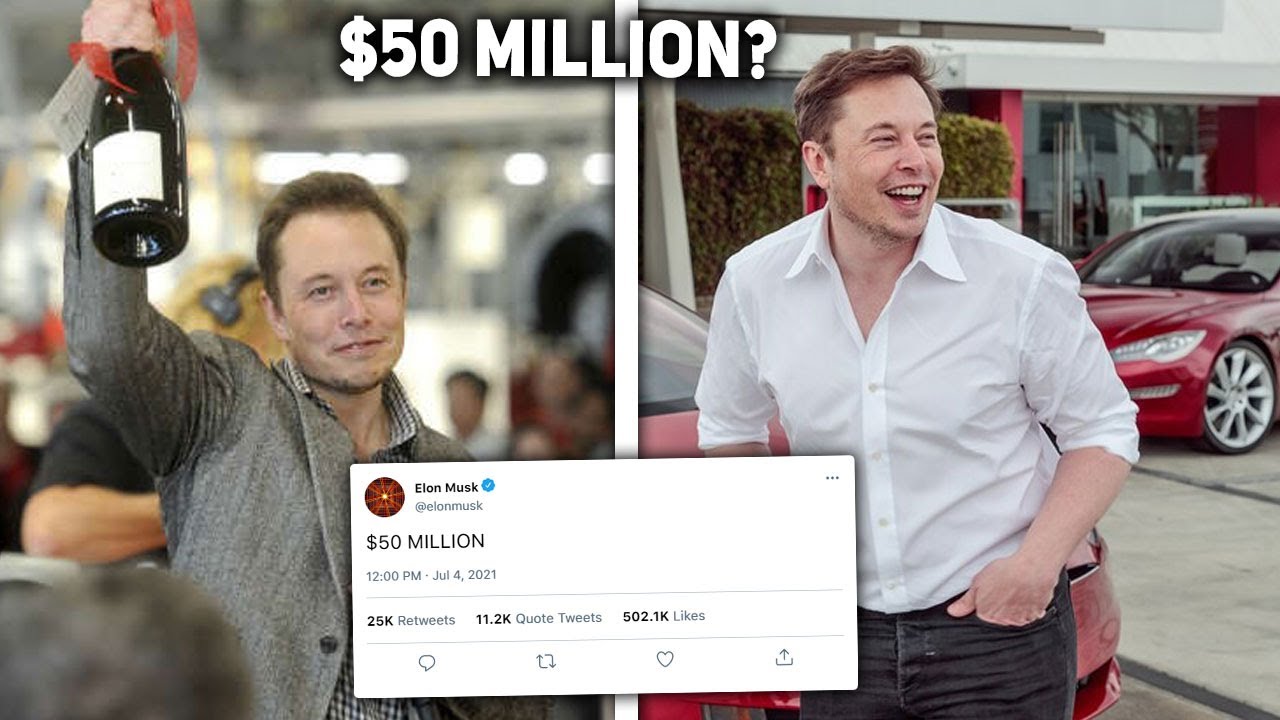Open the three-dot tweet options menu

tap(832, 478)
